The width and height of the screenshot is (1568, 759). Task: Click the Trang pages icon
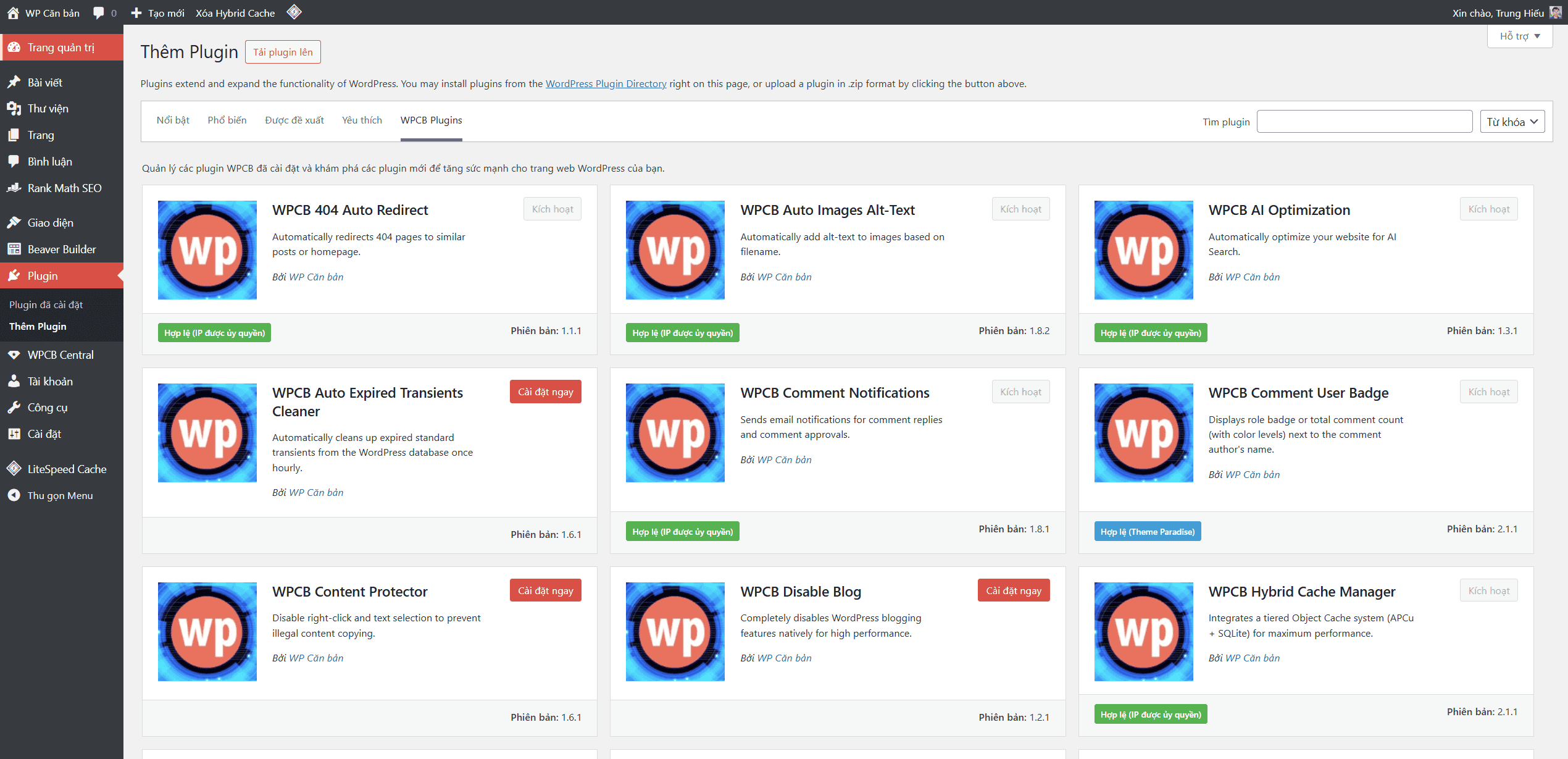point(14,135)
